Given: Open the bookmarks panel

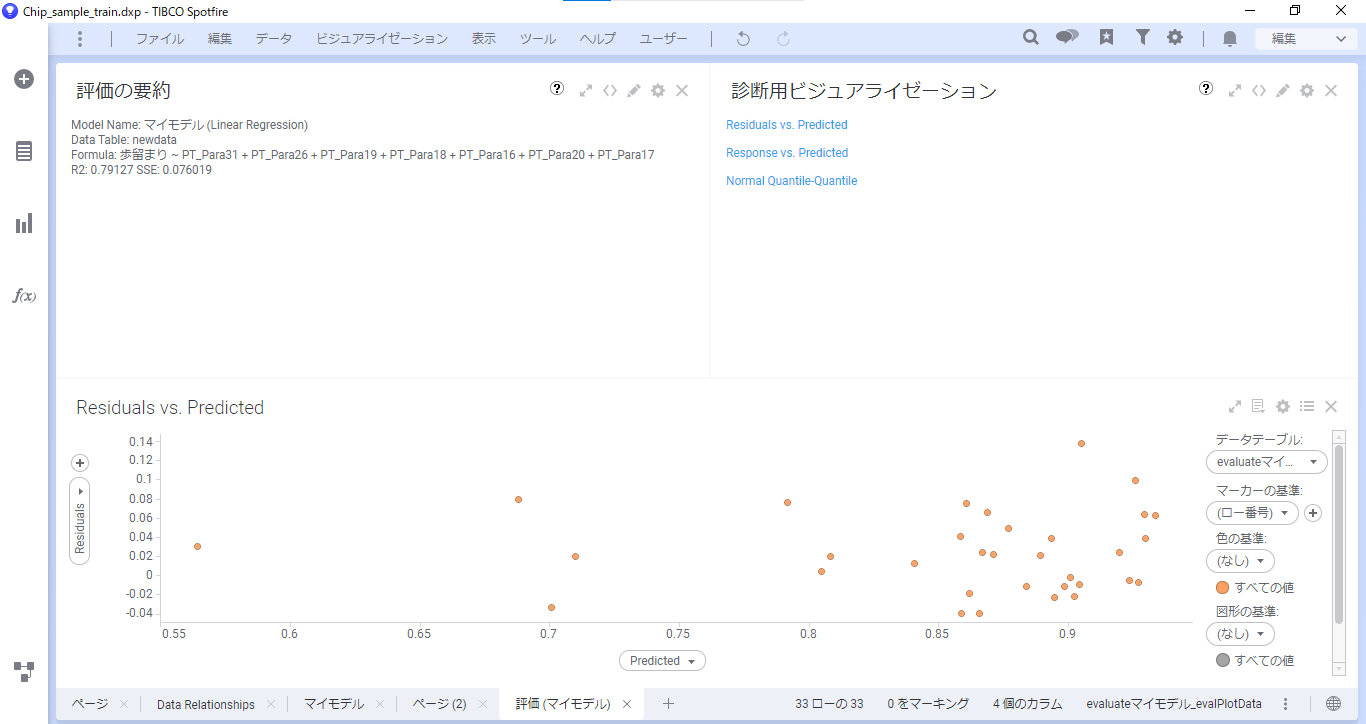Looking at the screenshot, I should pos(1106,38).
